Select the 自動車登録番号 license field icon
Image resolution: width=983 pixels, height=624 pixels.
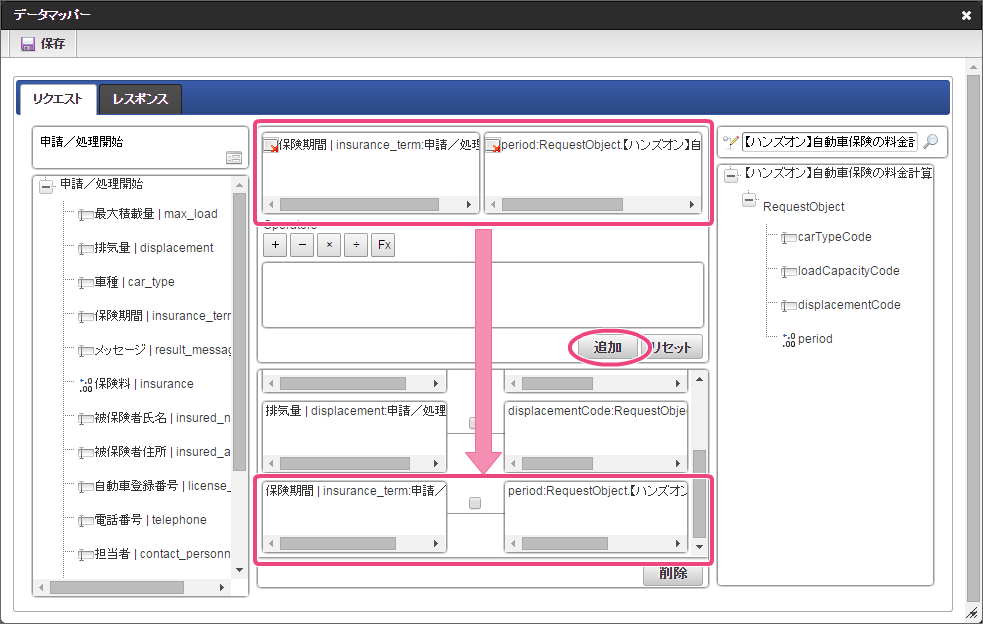[86, 486]
